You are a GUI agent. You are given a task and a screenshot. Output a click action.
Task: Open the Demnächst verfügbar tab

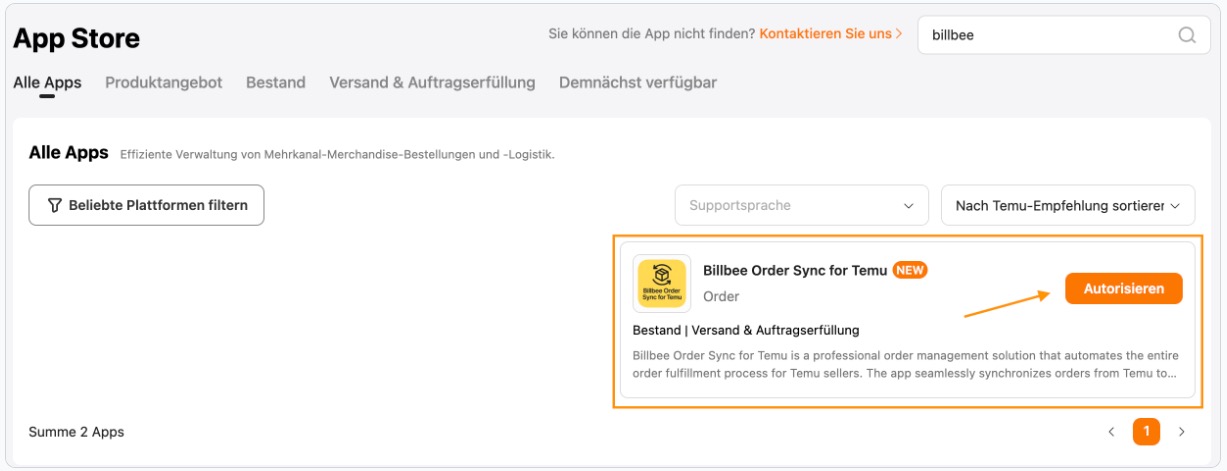(x=638, y=83)
